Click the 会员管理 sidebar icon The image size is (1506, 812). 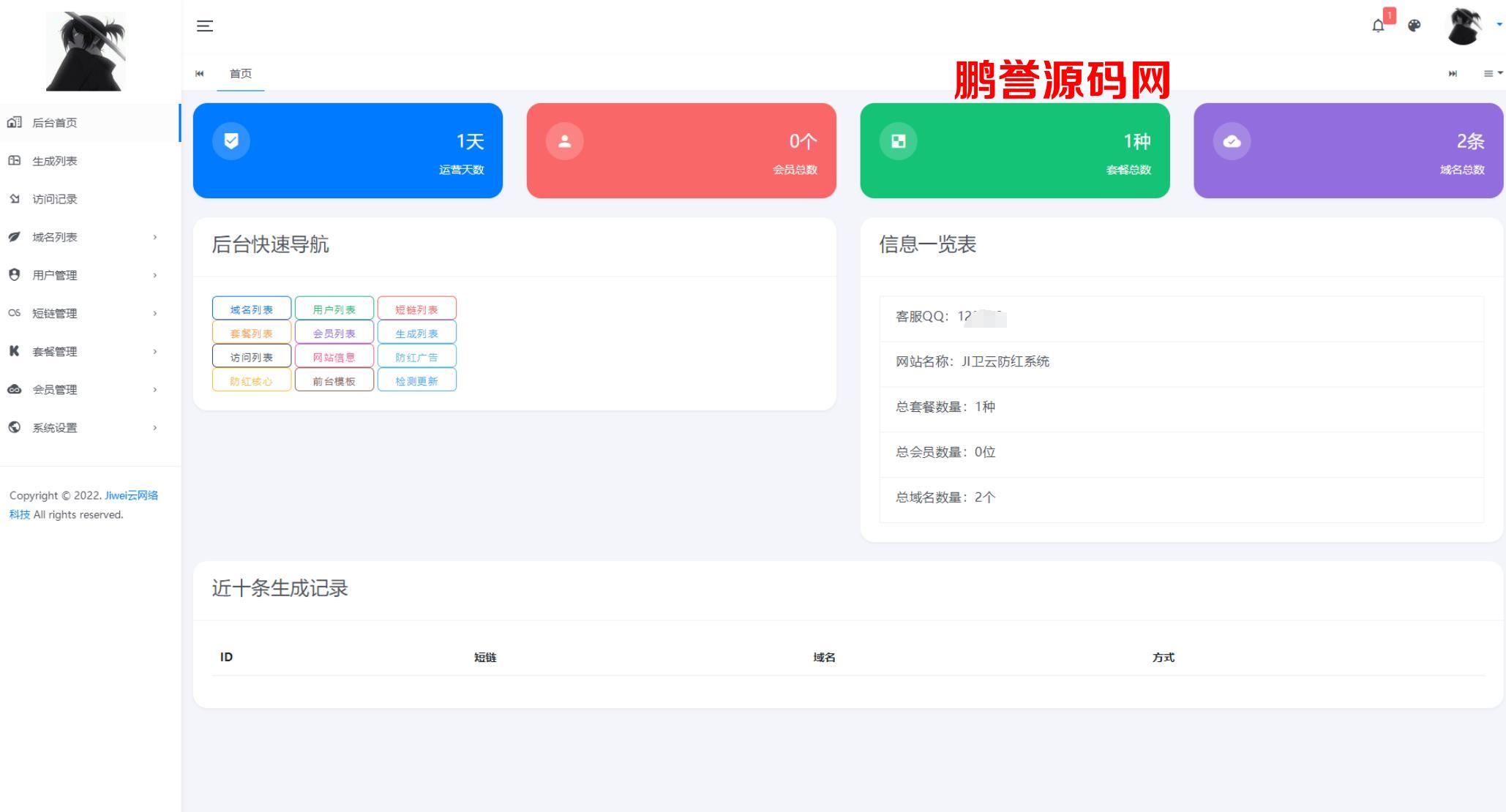pos(14,389)
